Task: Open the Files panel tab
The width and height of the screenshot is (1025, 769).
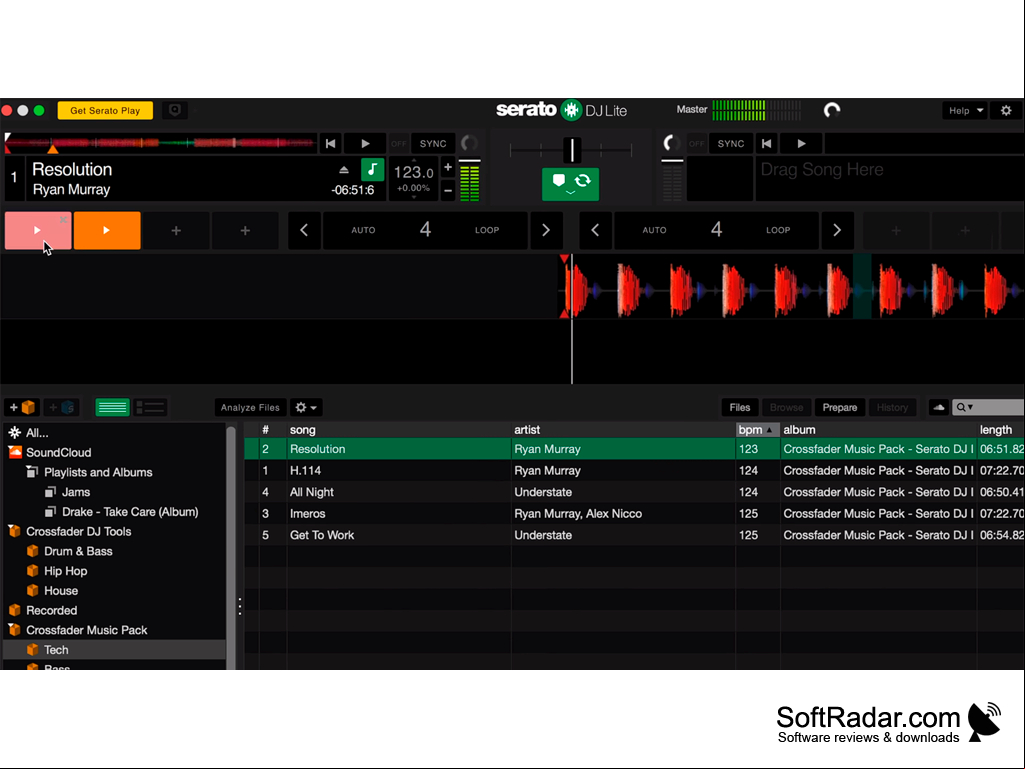Action: click(x=739, y=407)
